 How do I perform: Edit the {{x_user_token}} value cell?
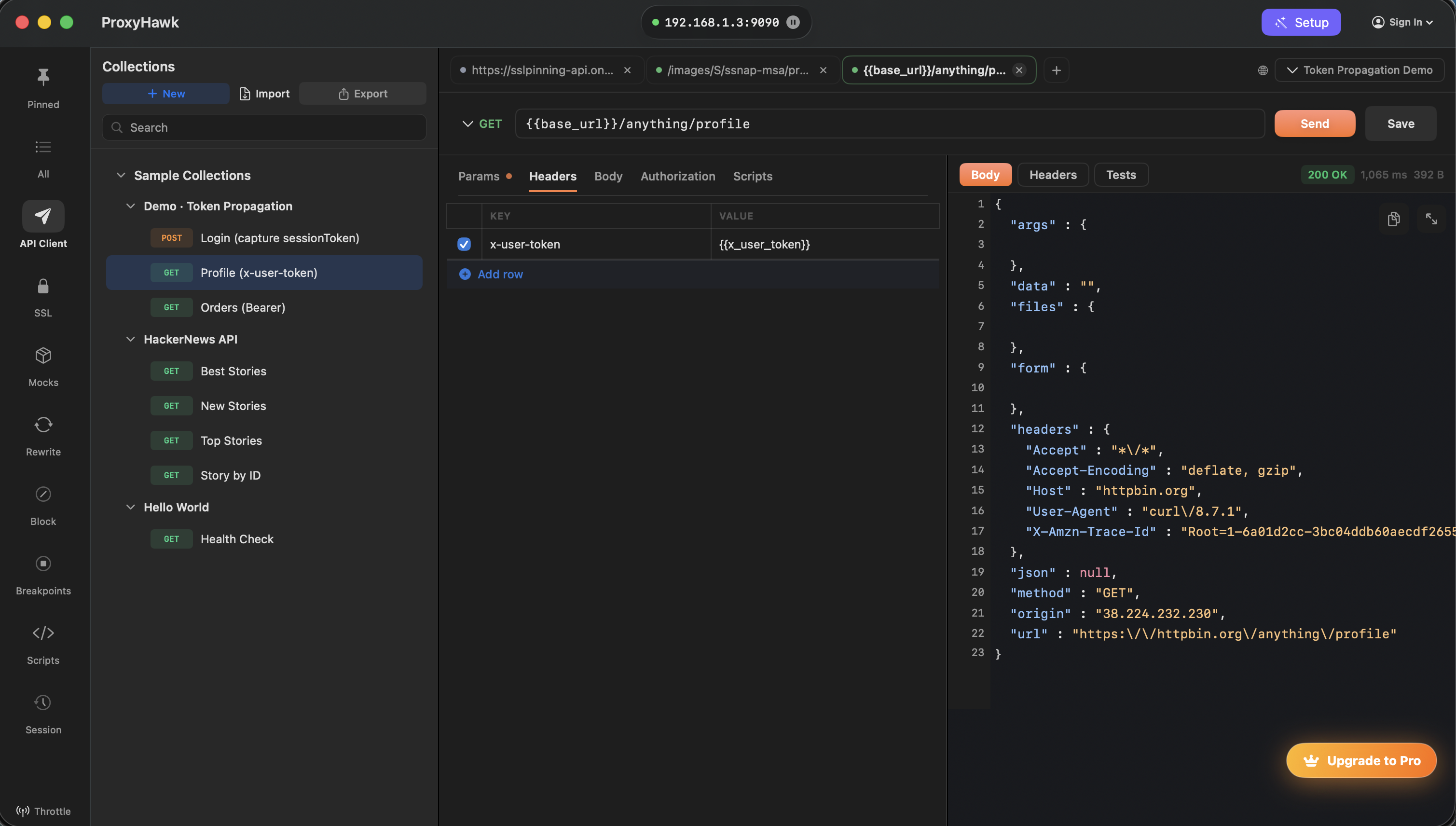coord(824,245)
